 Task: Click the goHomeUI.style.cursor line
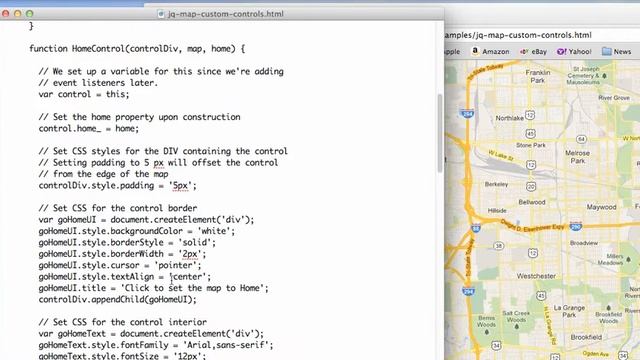[x=120, y=265]
